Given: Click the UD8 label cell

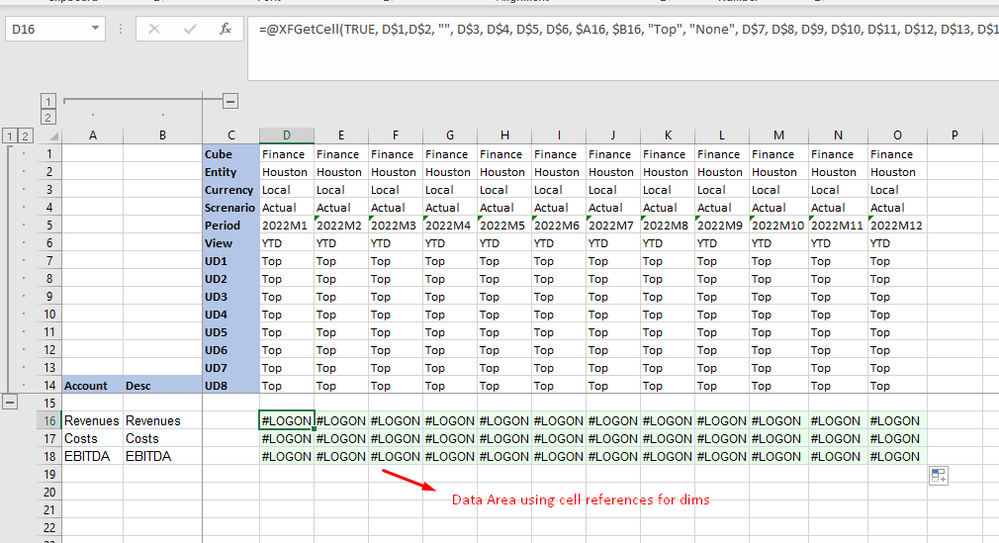Looking at the screenshot, I should coord(231,386).
